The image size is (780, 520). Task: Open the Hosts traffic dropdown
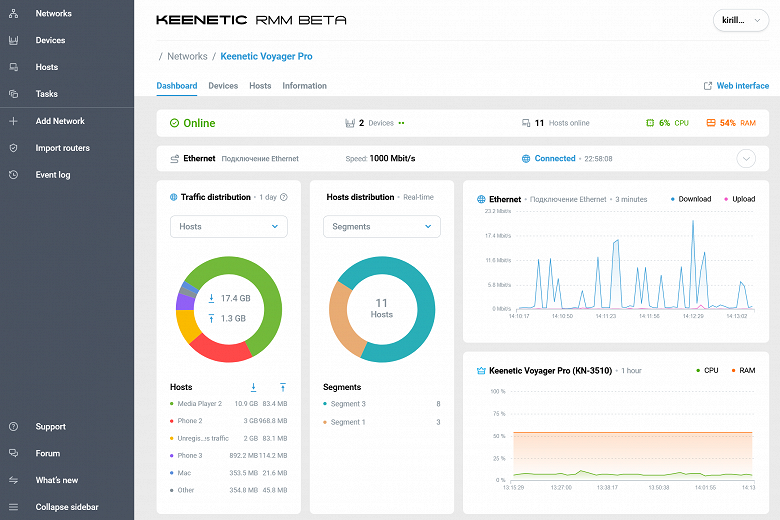(228, 227)
